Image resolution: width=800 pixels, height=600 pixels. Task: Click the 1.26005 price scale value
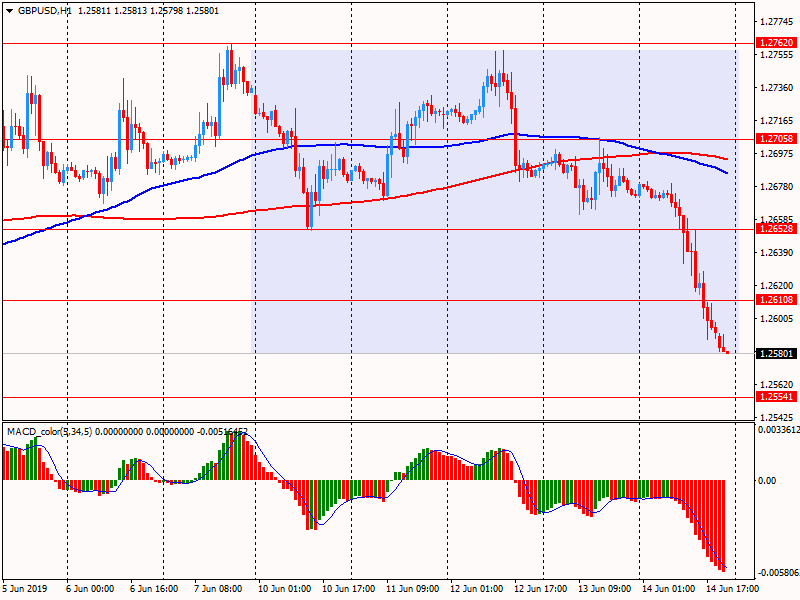777,319
